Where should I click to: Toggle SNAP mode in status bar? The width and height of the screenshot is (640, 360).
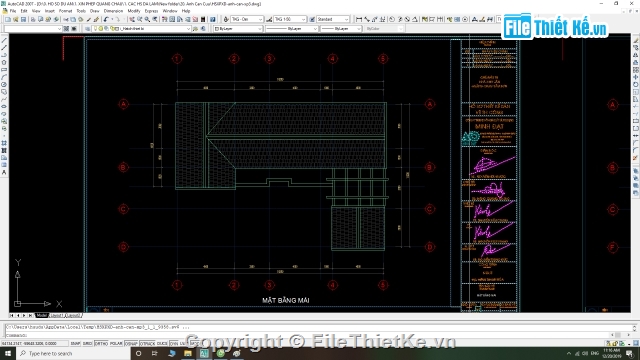coord(75,344)
